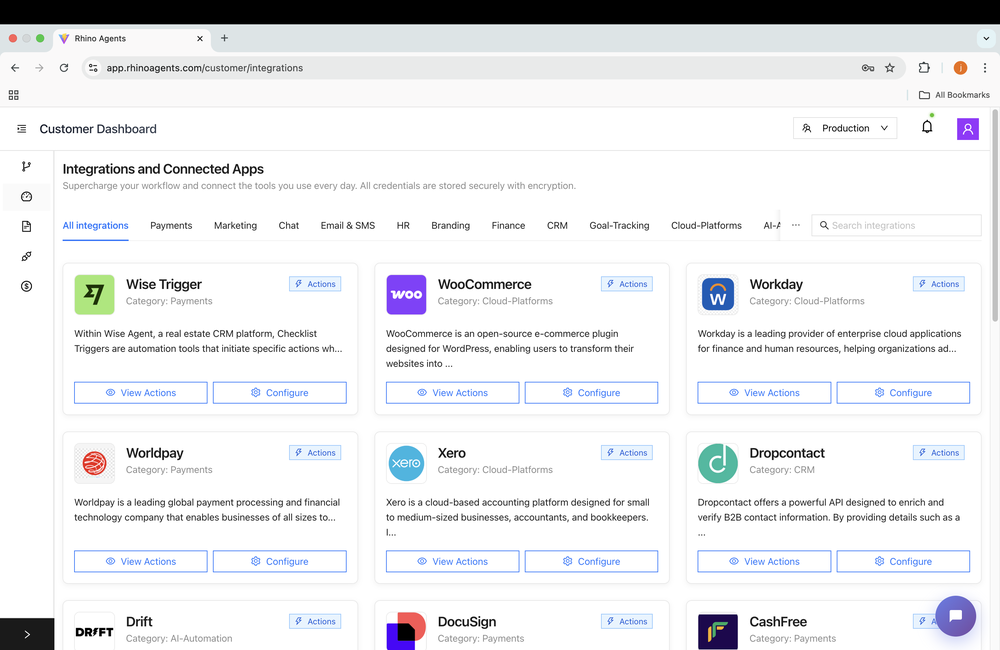1000x650 pixels.
Task: Switch to the Payments tab
Action: point(171,225)
